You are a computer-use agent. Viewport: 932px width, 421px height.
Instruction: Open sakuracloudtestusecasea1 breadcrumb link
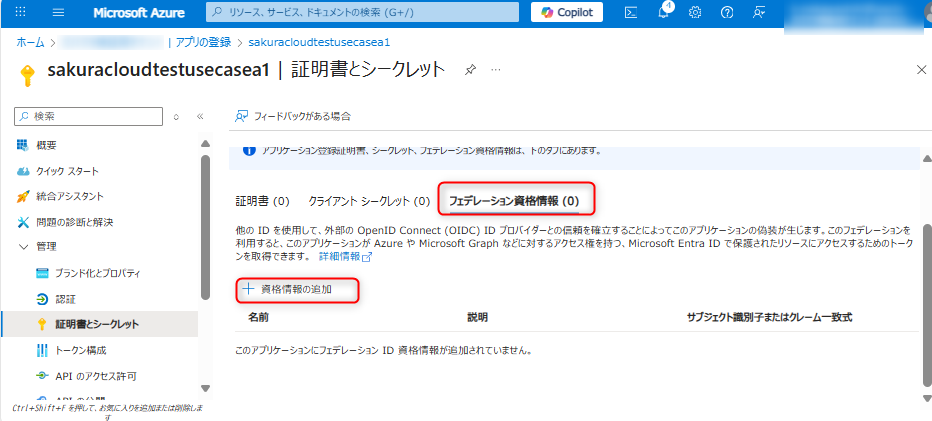[319, 42]
